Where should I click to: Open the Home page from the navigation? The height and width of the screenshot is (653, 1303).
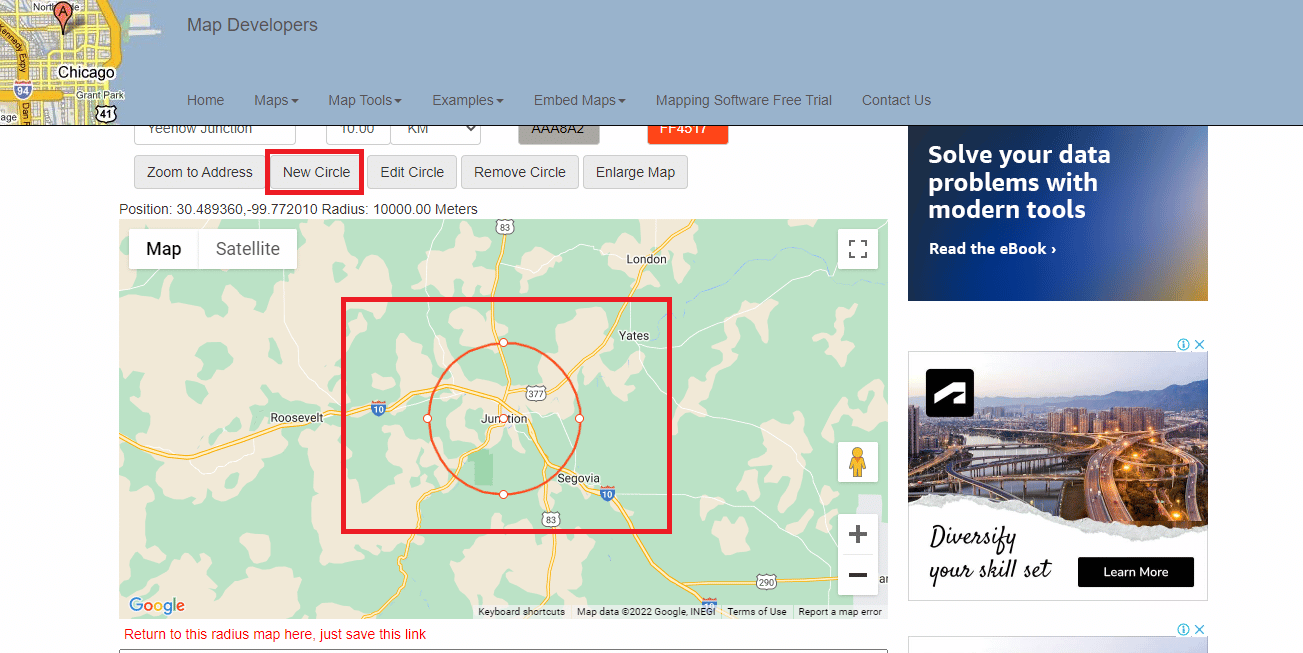coord(205,100)
